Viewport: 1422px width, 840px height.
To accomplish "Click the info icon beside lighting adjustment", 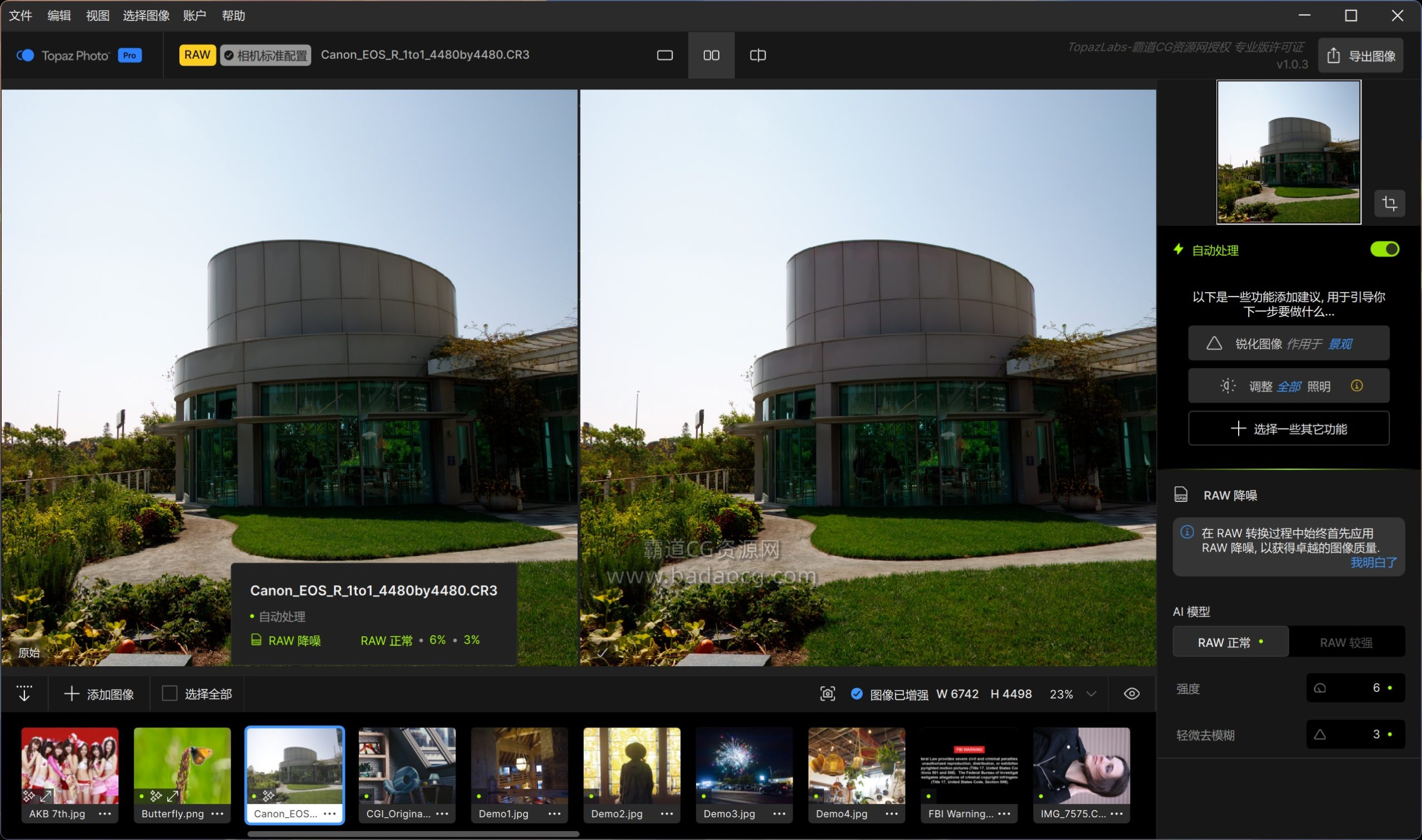I will 1356,386.
